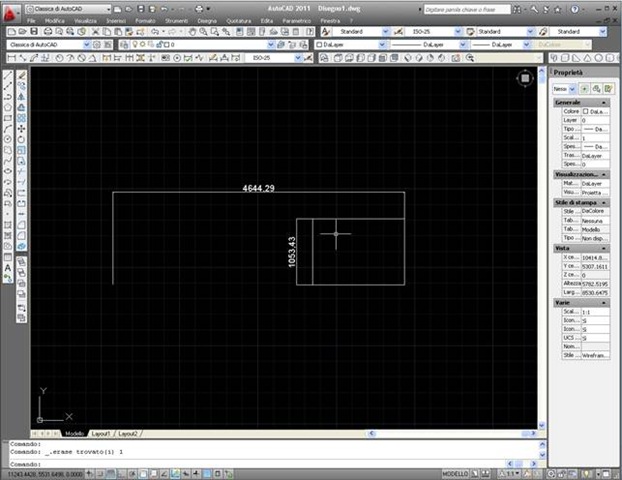Select the Line tool in Draw toolbar
This screenshot has width=622, height=480.
[8, 75]
